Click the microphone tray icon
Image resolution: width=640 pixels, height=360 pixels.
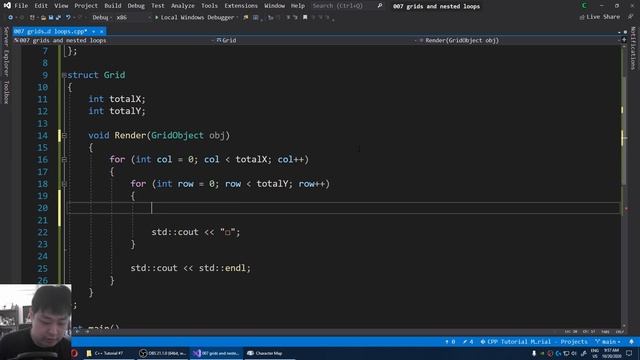click(534, 353)
